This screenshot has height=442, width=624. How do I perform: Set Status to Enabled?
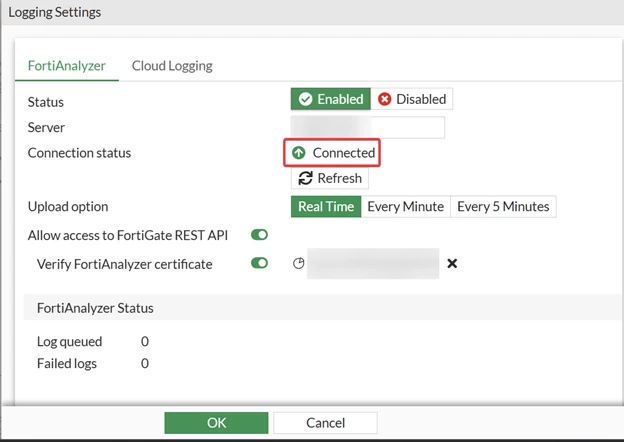331,99
